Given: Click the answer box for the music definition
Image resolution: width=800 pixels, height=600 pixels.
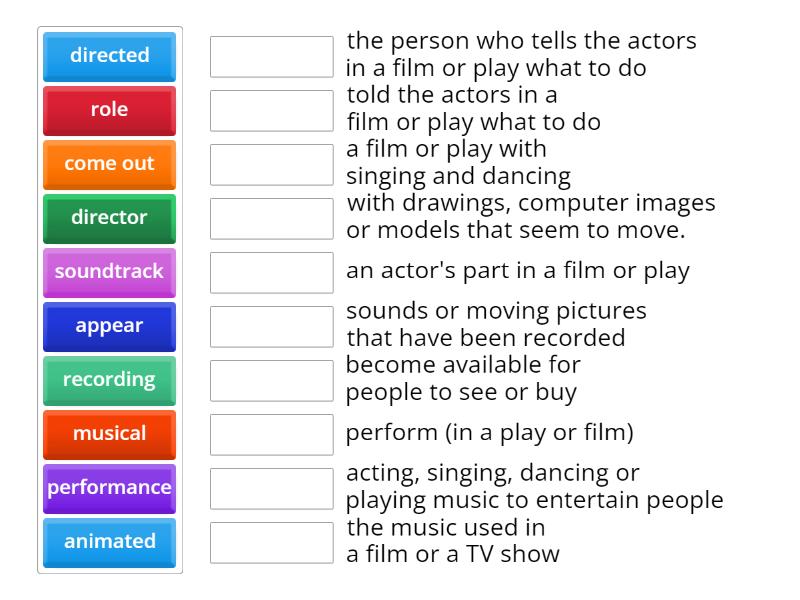Looking at the screenshot, I should [271, 542].
